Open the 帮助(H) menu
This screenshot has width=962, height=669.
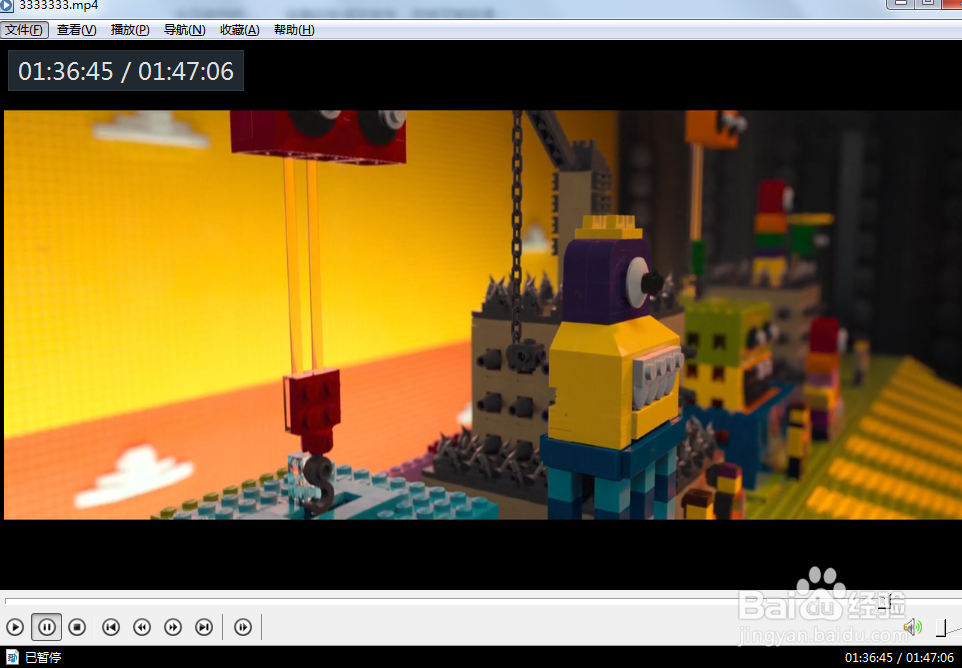pyautogui.click(x=294, y=30)
